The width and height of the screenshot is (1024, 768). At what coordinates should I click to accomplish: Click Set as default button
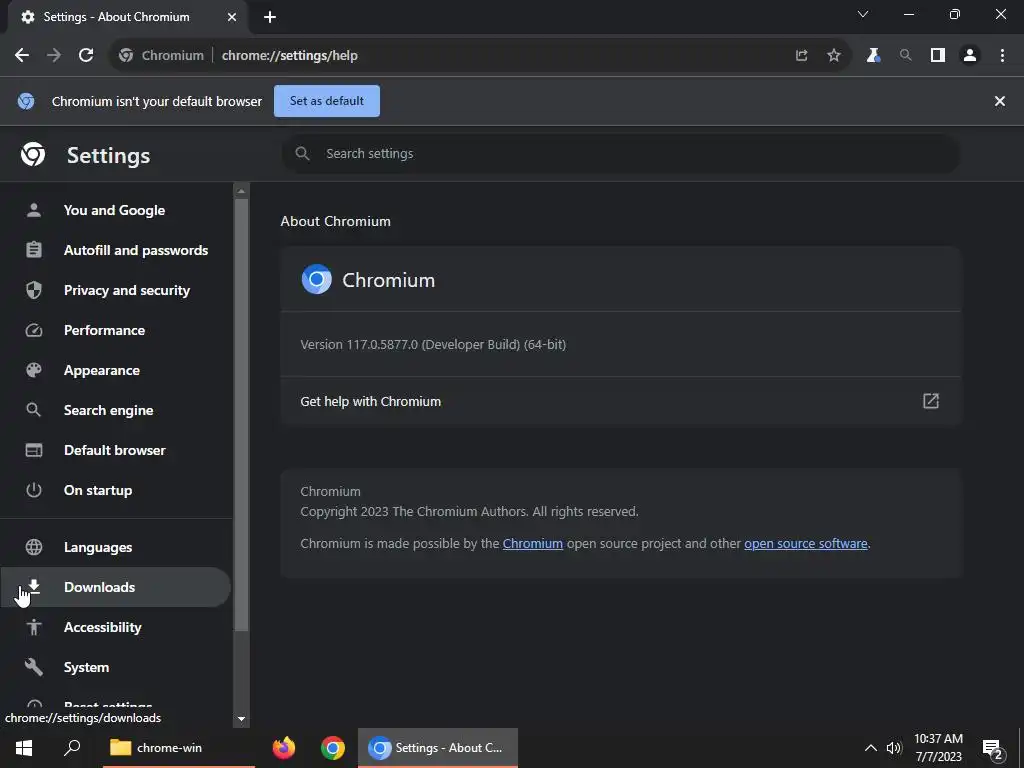click(327, 101)
